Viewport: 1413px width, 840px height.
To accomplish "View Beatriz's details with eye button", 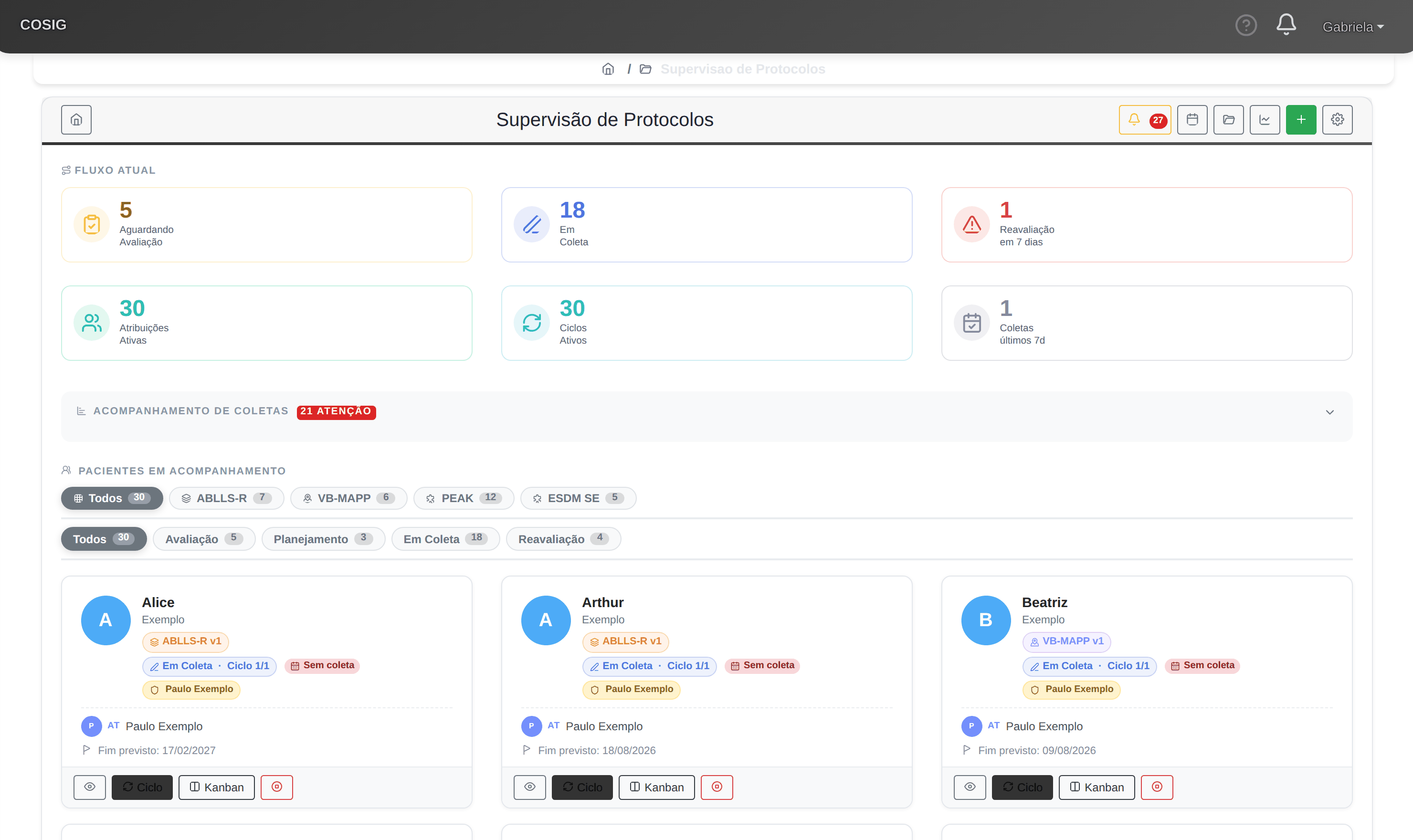I will 970,787.
